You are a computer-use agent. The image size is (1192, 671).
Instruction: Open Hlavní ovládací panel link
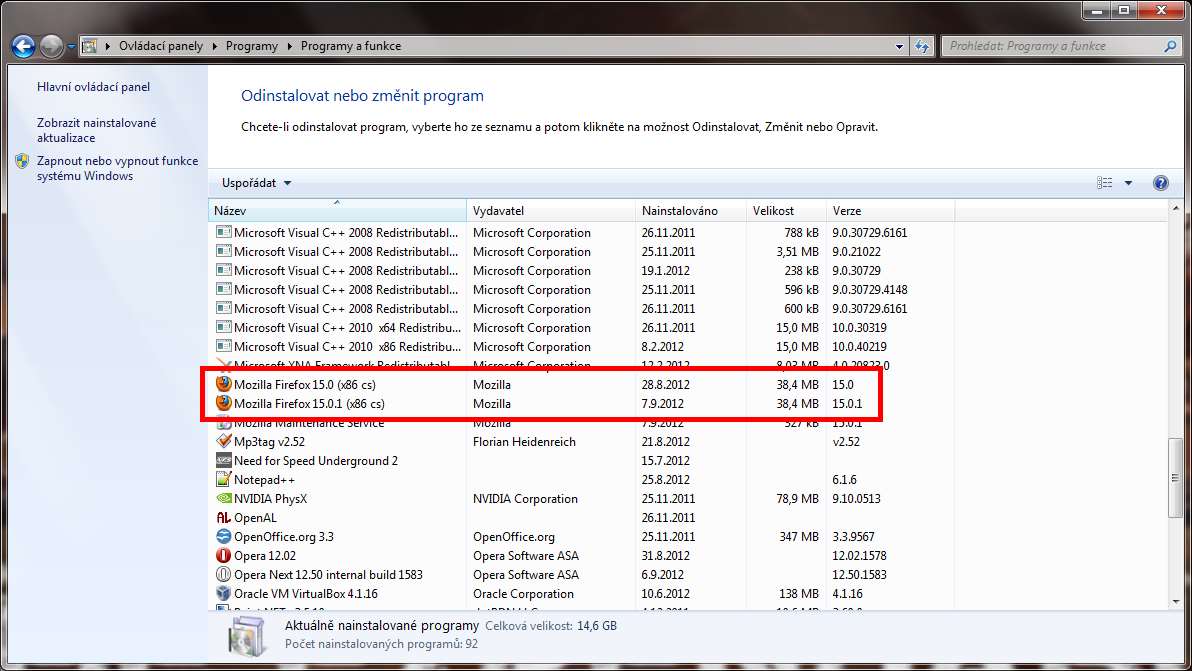pos(94,87)
